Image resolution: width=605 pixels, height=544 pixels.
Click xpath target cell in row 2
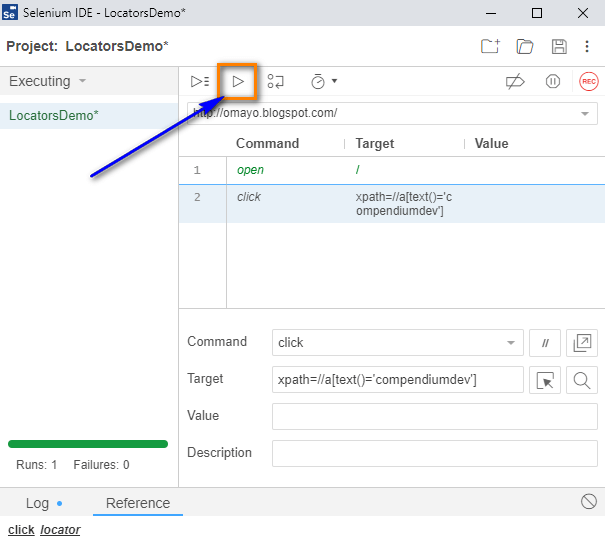pyautogui.click(x=404, y=204)
